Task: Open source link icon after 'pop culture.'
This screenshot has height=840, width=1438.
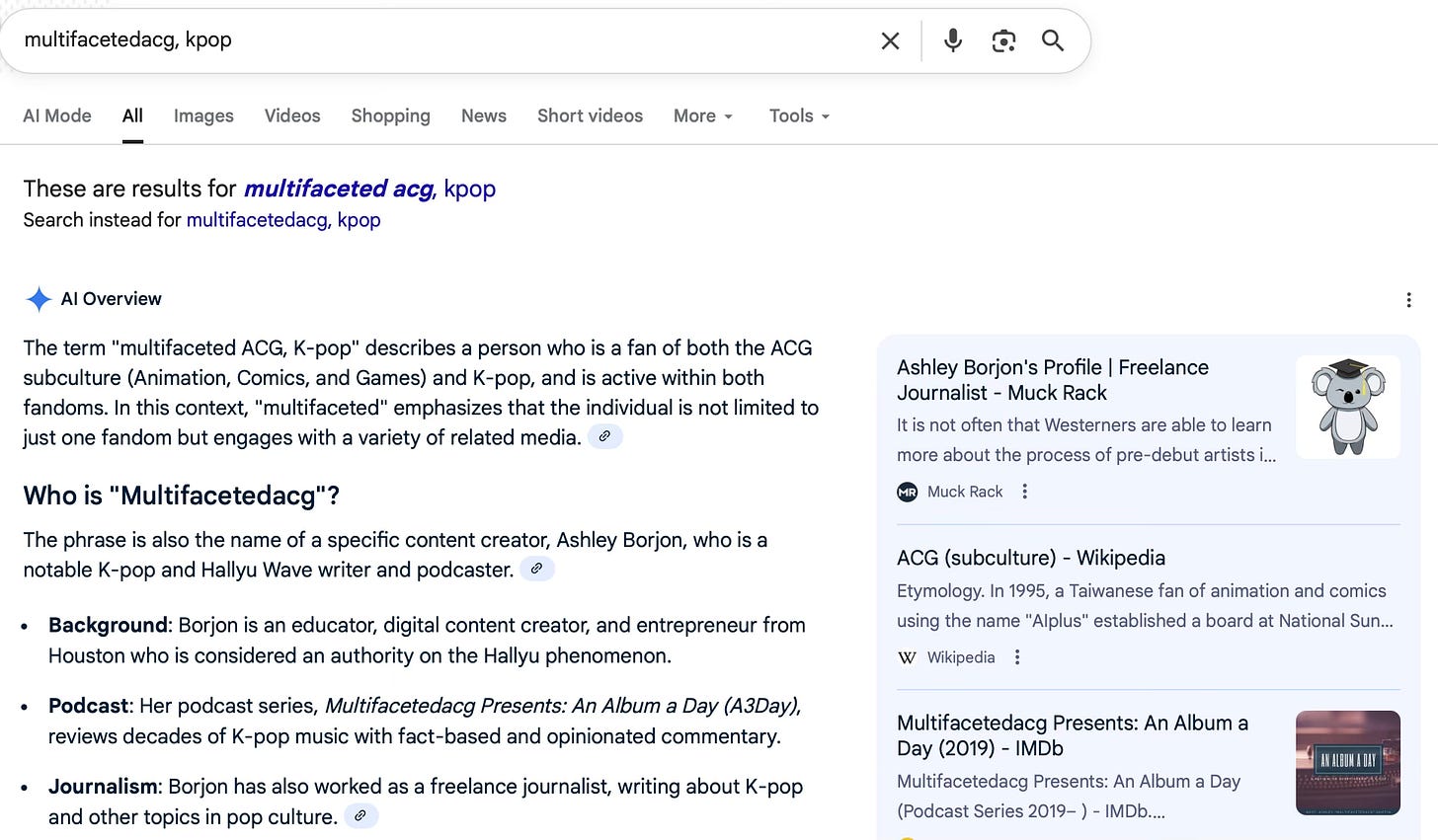Action: (361, 815)
